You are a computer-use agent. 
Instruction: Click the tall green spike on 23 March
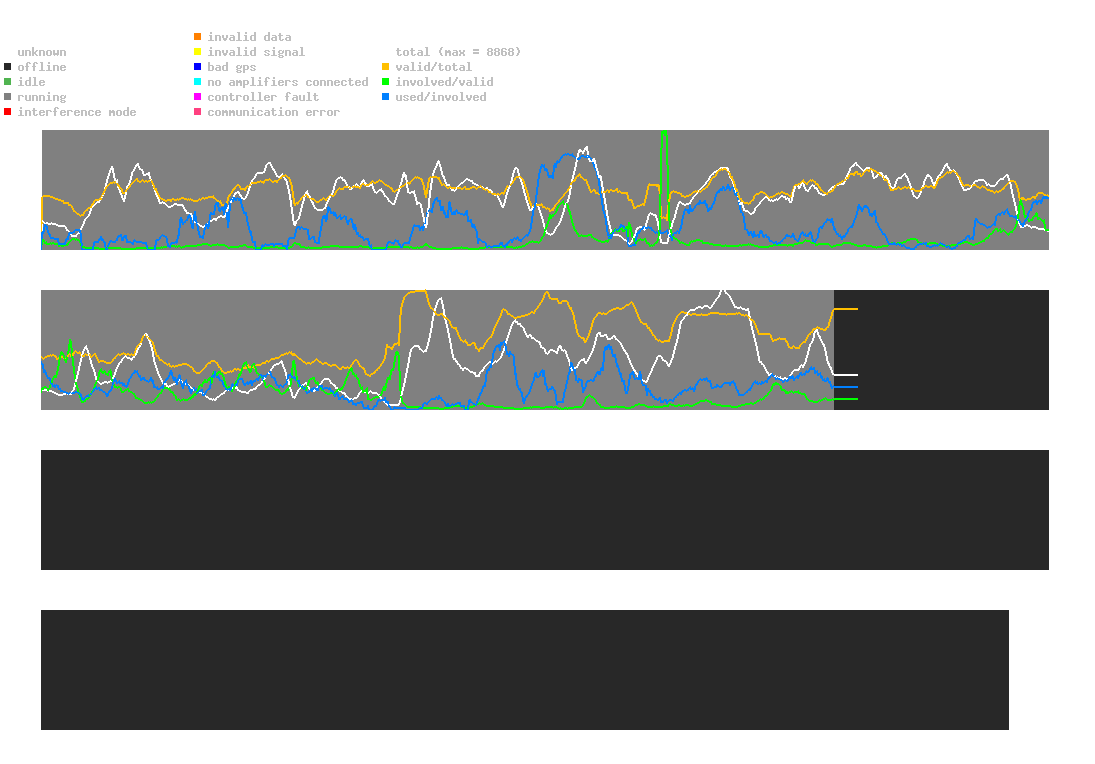[664, 150]
